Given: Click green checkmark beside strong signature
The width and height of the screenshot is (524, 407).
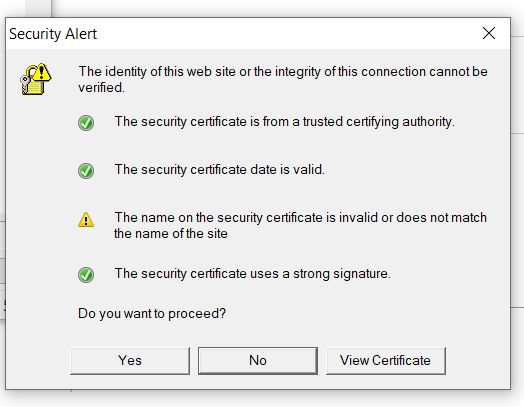Looking at the screenshot, I should pyautogui.click(x=86, y=275).
